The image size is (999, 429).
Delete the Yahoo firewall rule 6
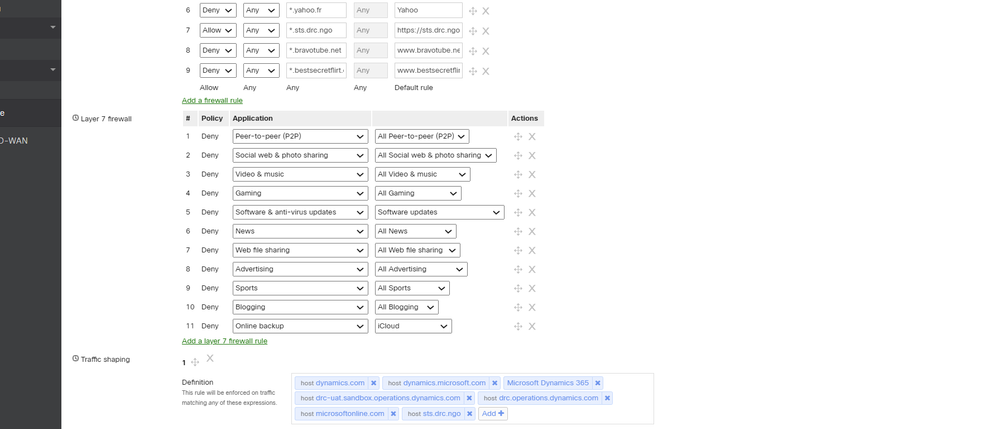tap(486, 11)
